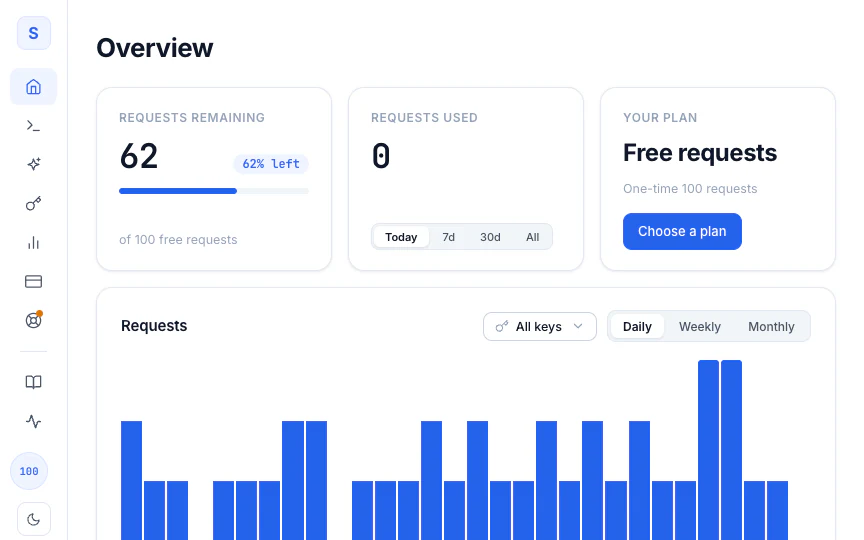Open the Home overview sidebar icon
The height and width of the screenshot is (540, 864).
point(34,87)
